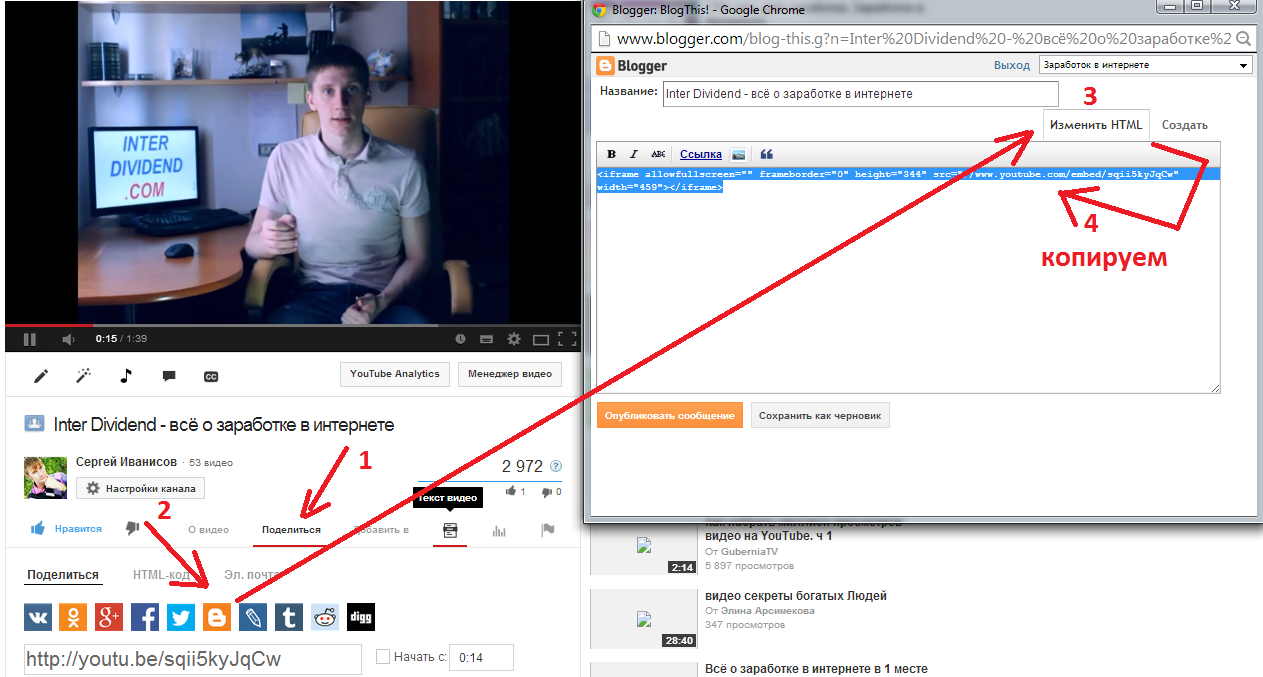Open видео секреты богатых Людей suggestion

coord(796,596)
